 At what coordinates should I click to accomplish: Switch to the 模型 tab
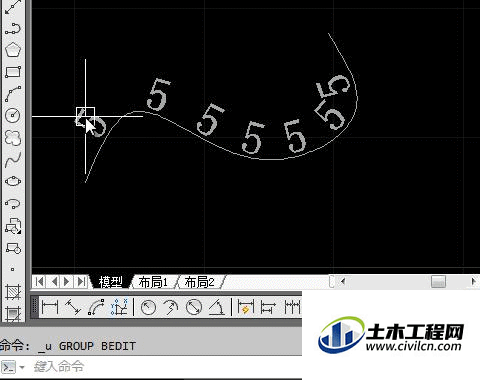click(x=111, y=282)
